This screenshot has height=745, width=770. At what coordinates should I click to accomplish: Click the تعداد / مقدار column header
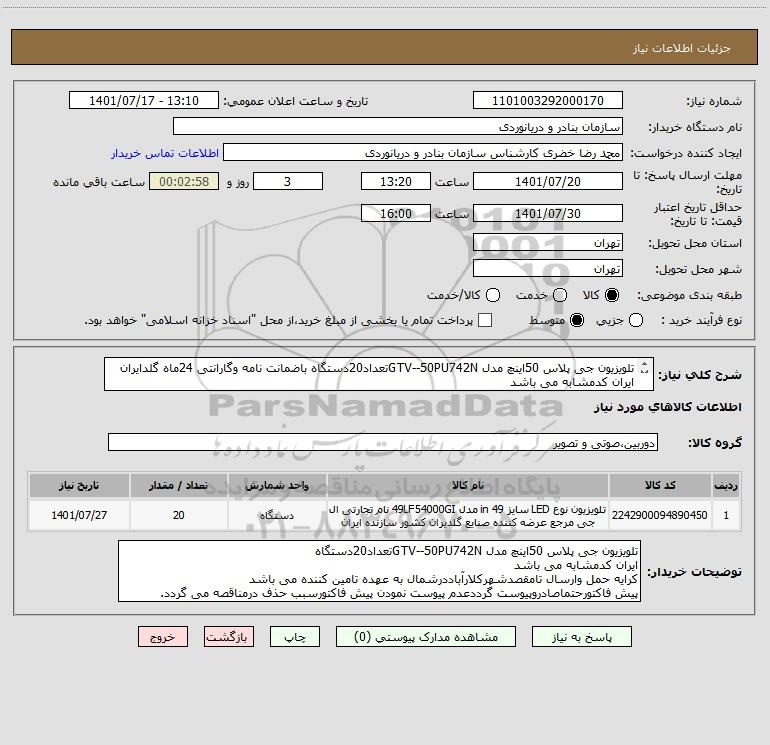179,485
